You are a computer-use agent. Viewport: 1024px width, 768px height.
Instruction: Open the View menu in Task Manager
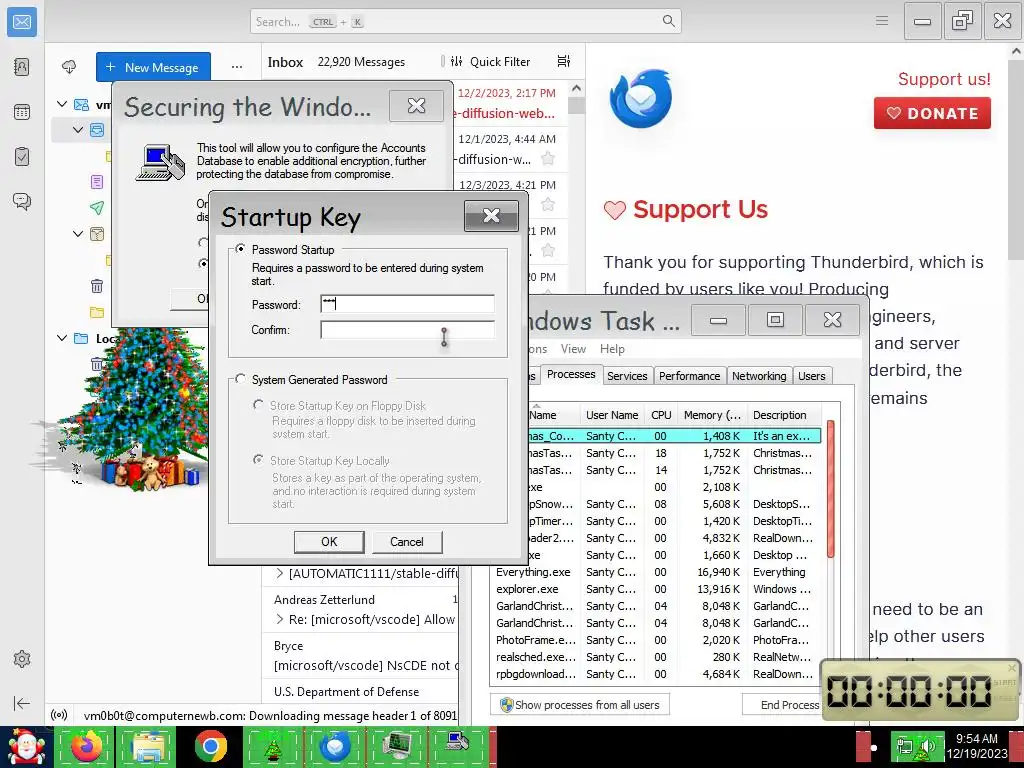[573, 349]
